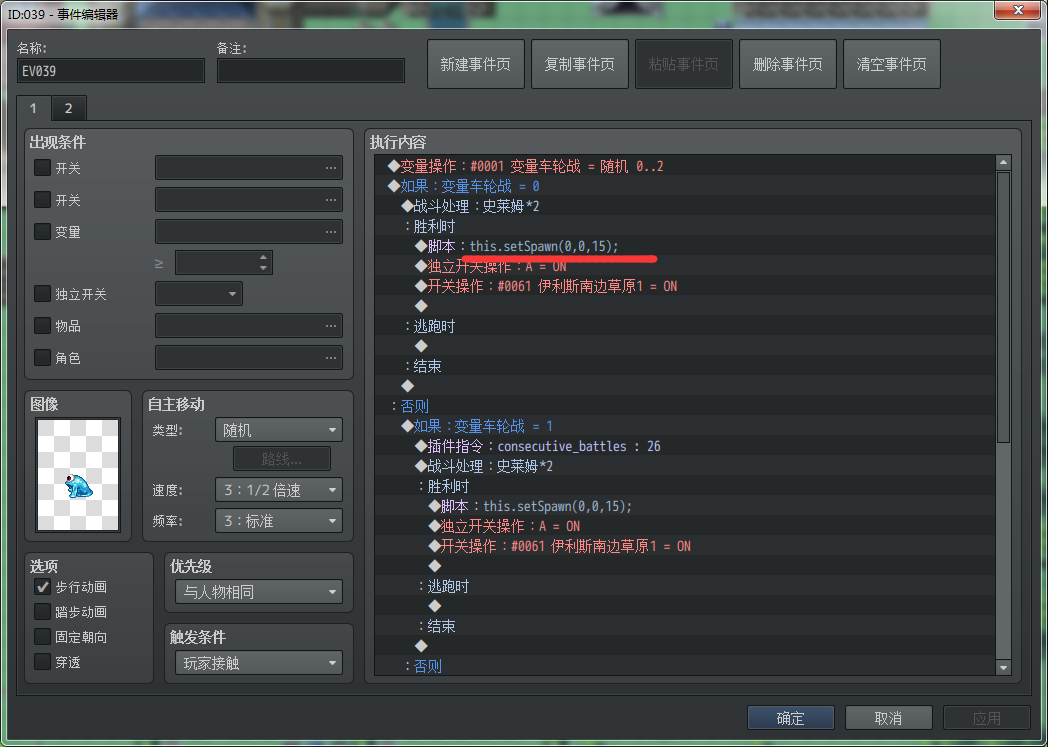Image resolution: width=1048 pixels, height=747 pixels.
Task: Enable the second 开关 condition checkbox
Action: click(x=42, y=199)
